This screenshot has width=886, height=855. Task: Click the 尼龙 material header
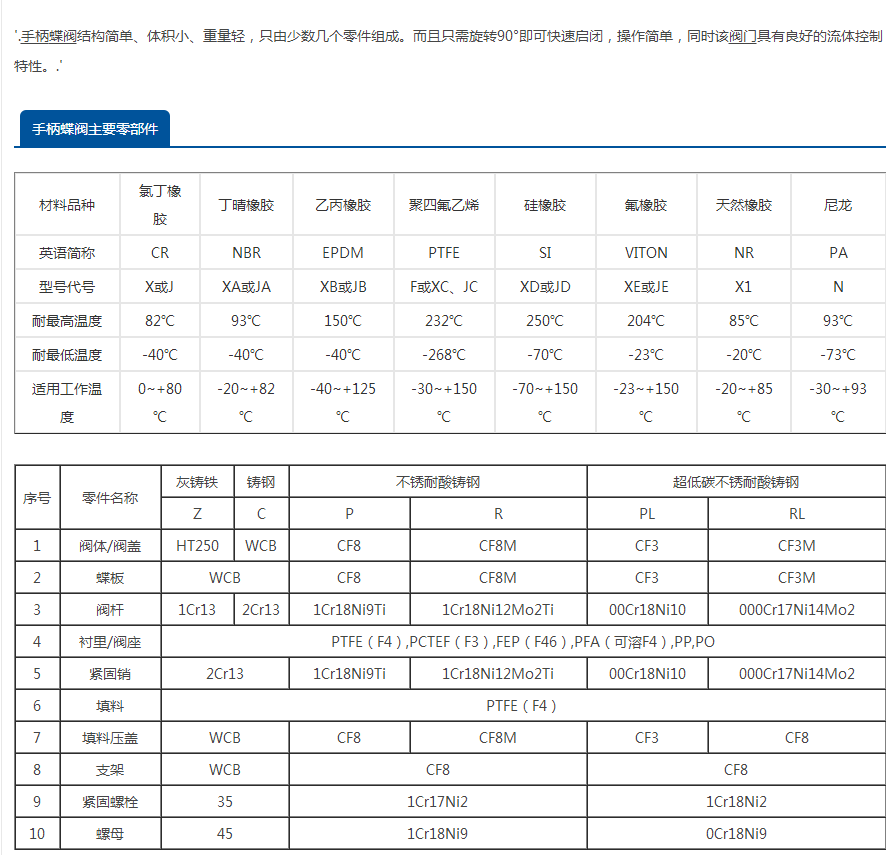[x=837, y=205]
